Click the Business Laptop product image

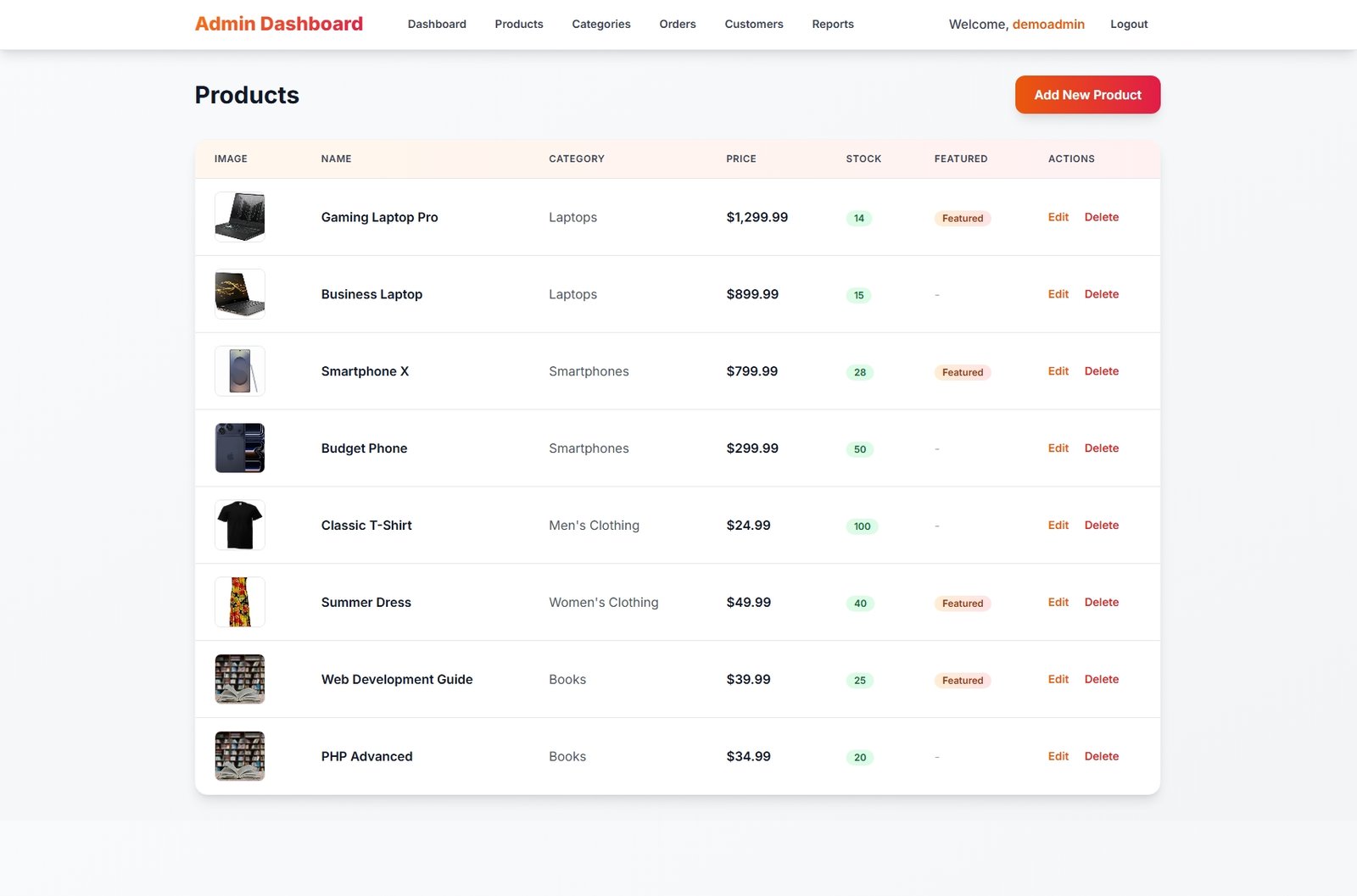[x=240, y=294]
